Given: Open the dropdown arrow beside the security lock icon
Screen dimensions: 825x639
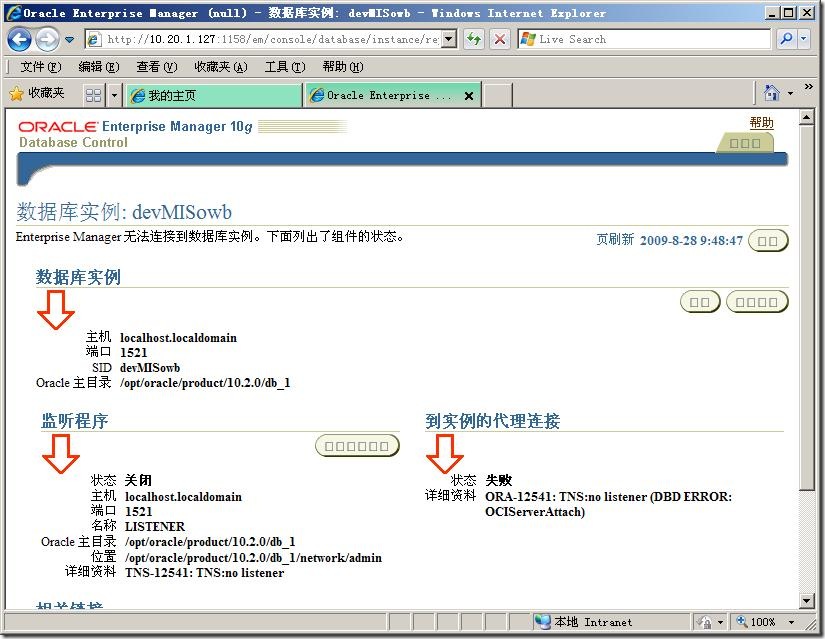Looking at the screenshot, I should pyautogui.click(x=720, y=622).
